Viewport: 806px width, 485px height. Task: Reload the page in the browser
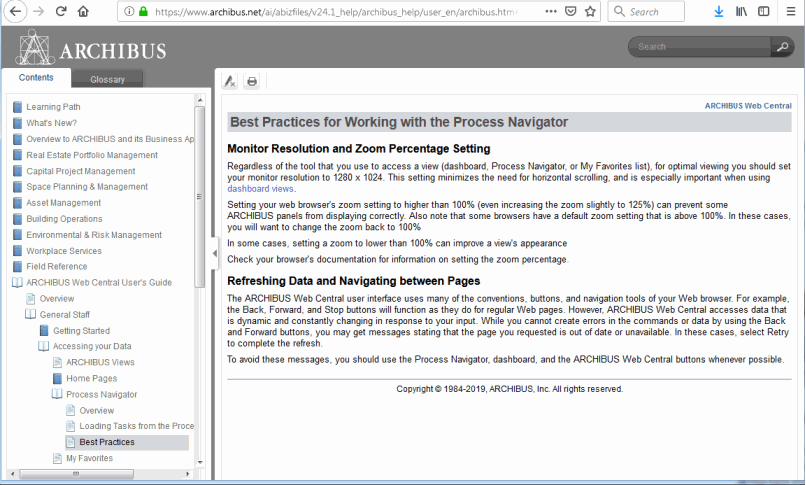[x=60, y=12]
